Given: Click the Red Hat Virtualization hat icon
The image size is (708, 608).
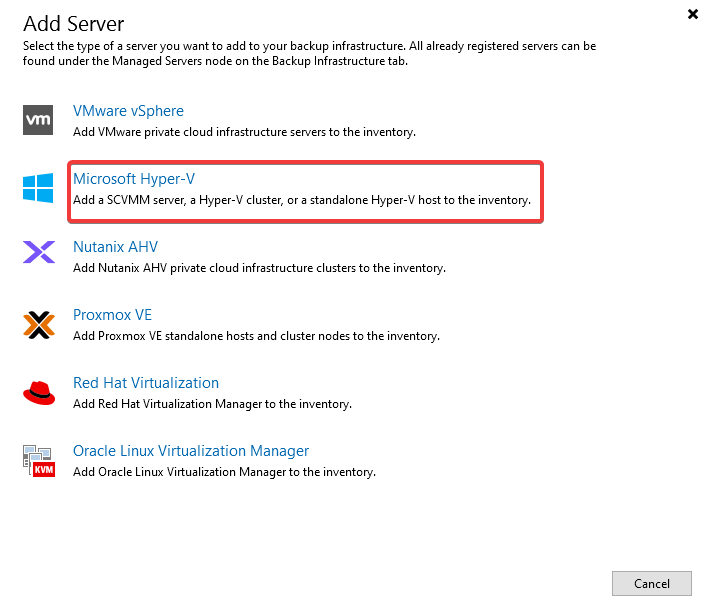Looking at the screenshot, I should pos(38,392).
